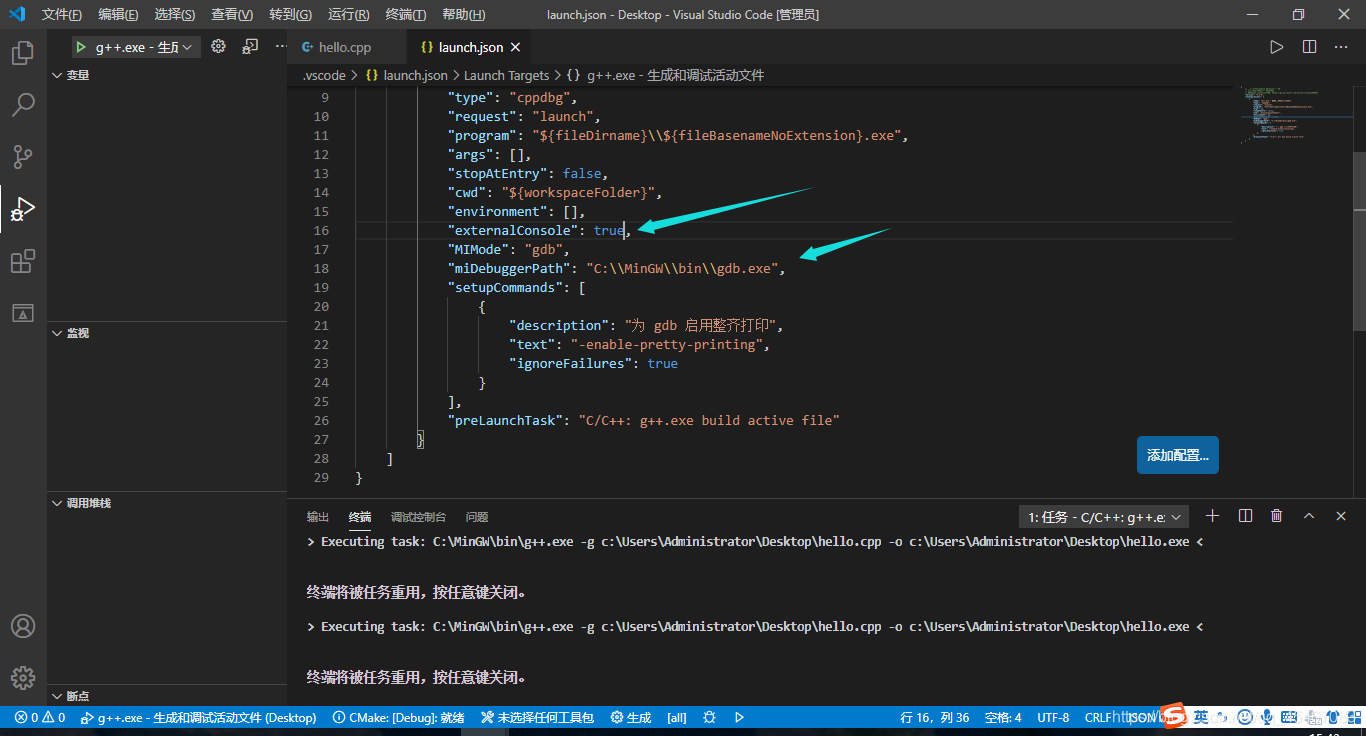Open the Search view in activity bar
Screen dimensions: 1366x736
tap(23, 104)
